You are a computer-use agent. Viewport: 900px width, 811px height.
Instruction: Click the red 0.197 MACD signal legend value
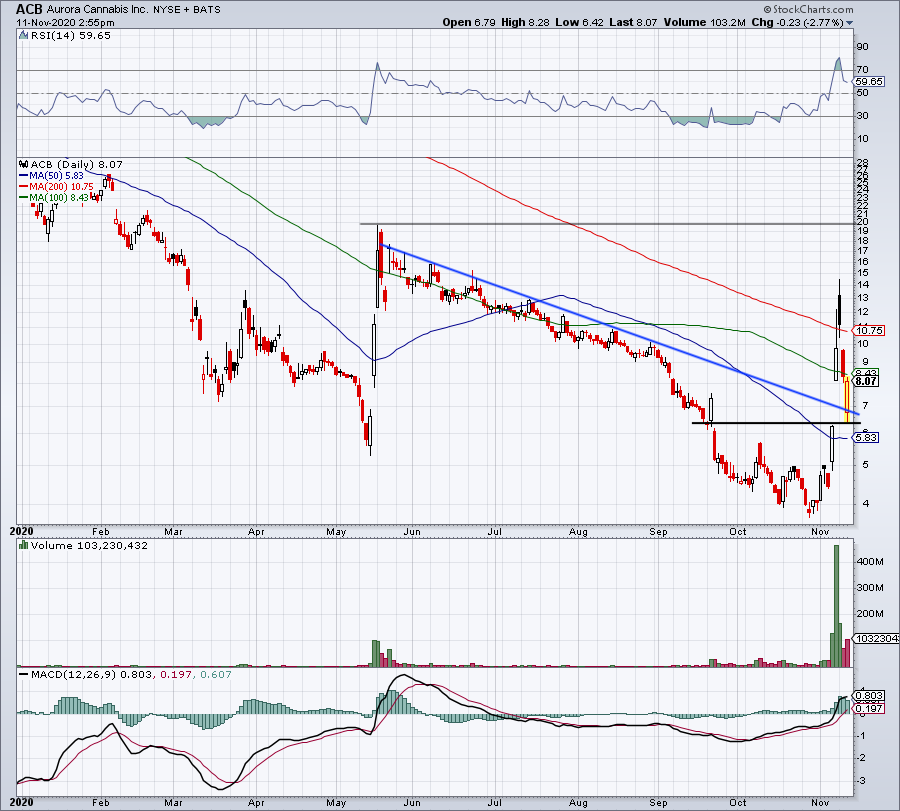[x=176, y=674]
